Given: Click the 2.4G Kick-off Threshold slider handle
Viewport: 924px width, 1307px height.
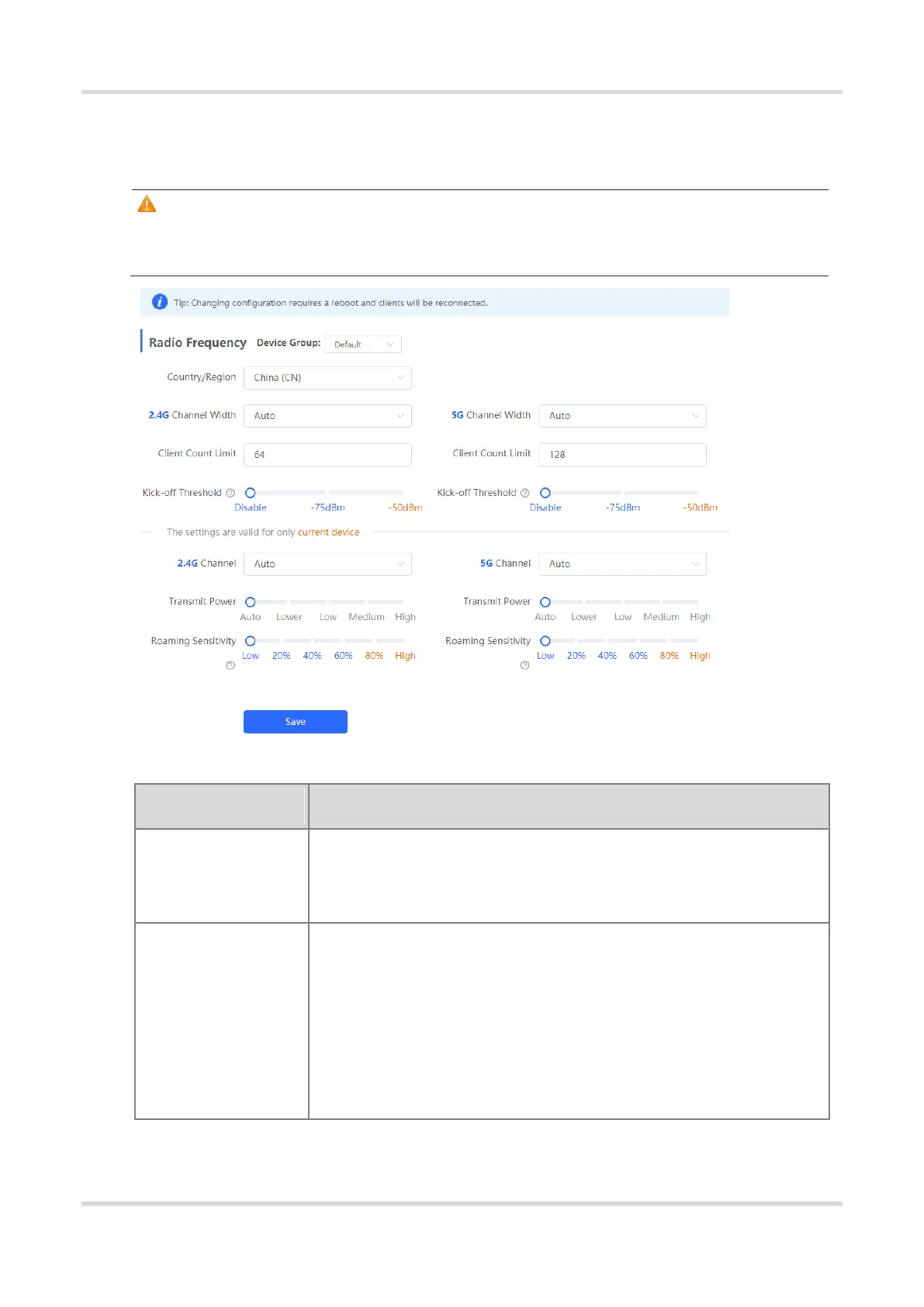Looking at the screenshot, I should tap(251, 493).
